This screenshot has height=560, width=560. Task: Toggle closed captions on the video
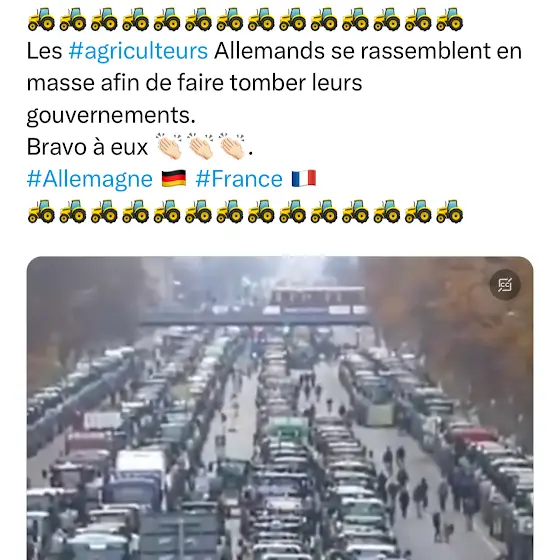click(x=505, y=285)
